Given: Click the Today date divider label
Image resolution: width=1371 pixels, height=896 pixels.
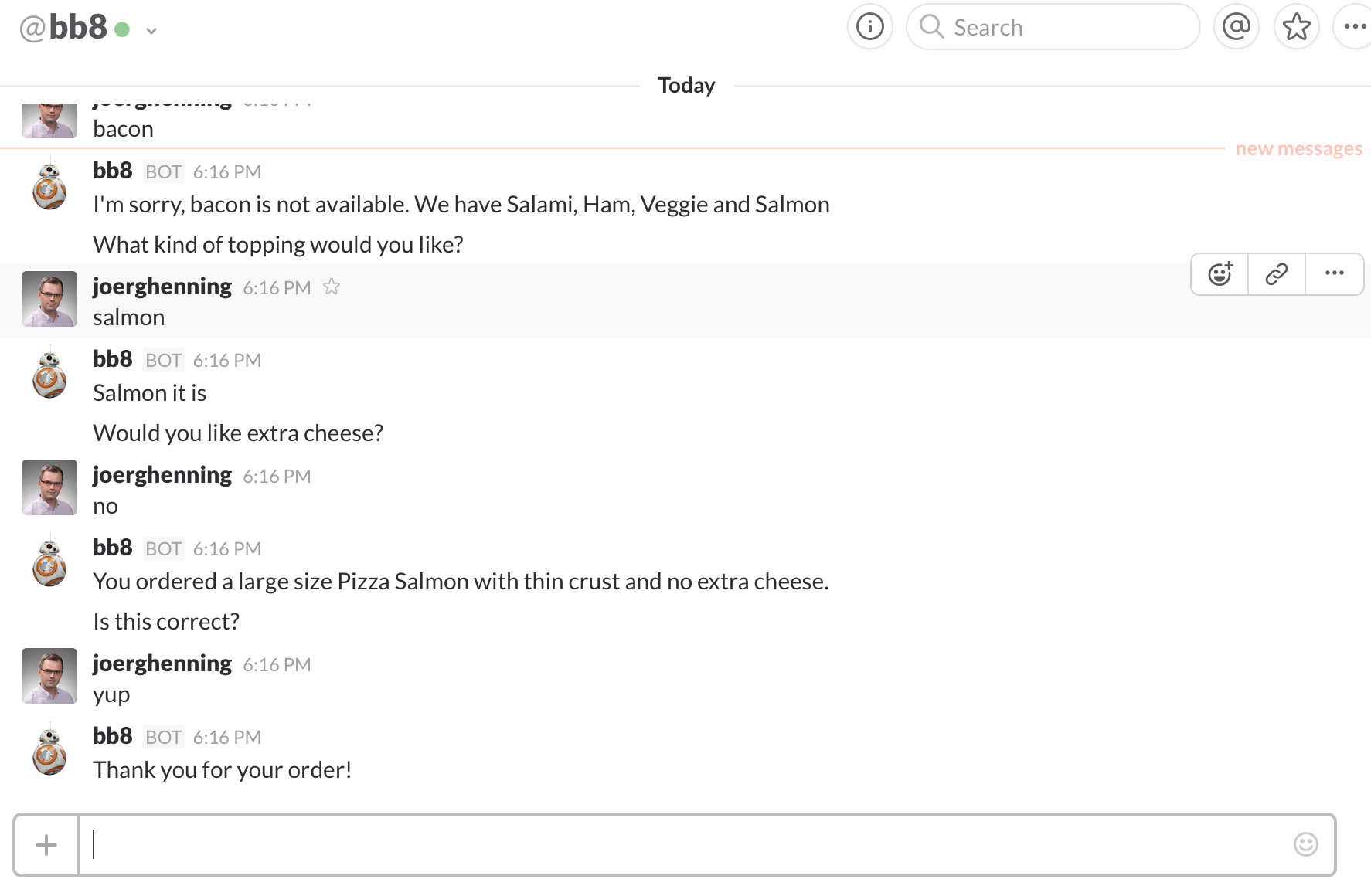Looking at the screenshot, I should pyautogui.click(x=686, y=85).
